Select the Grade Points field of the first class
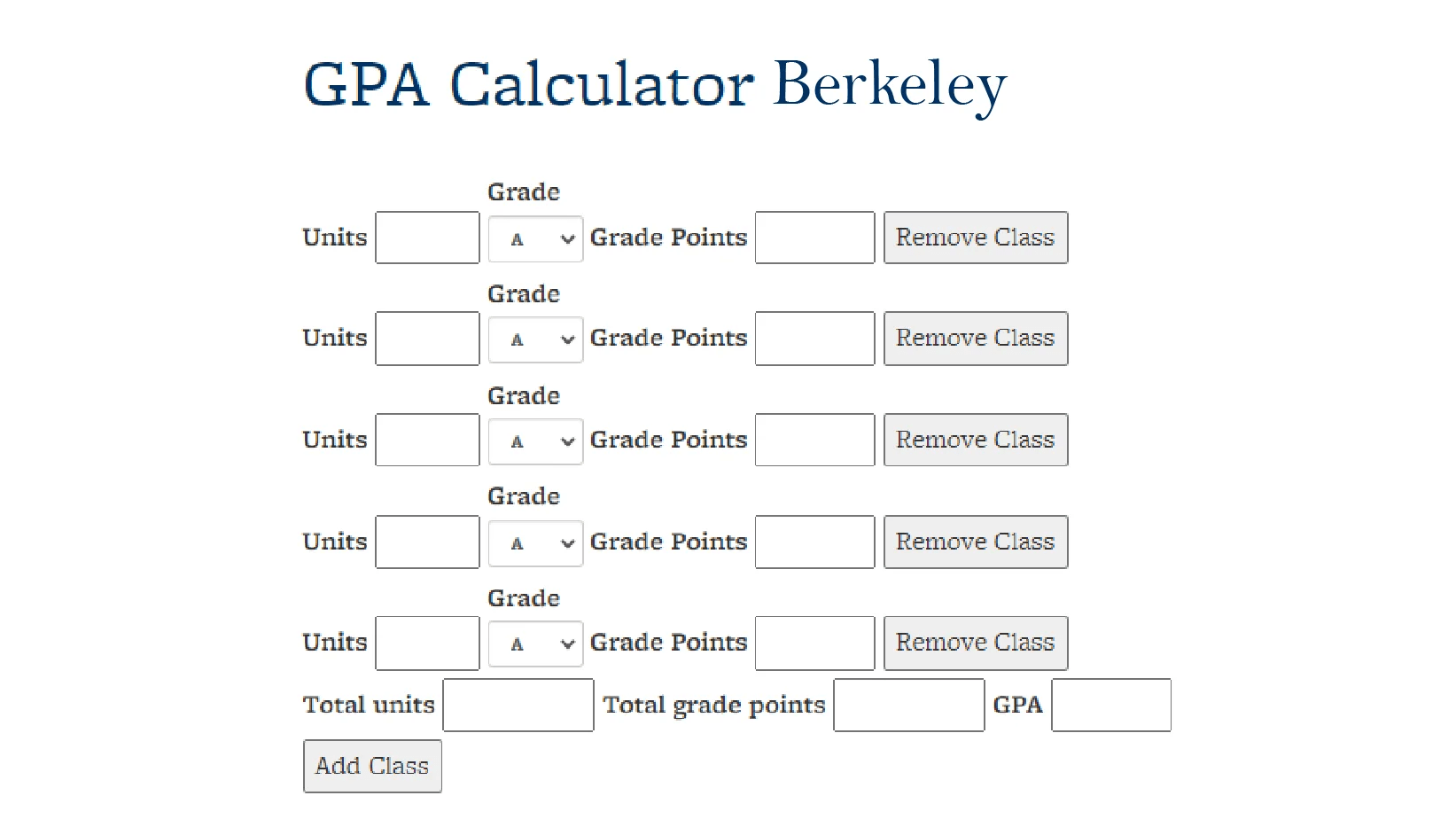 [x=814, y=238]
